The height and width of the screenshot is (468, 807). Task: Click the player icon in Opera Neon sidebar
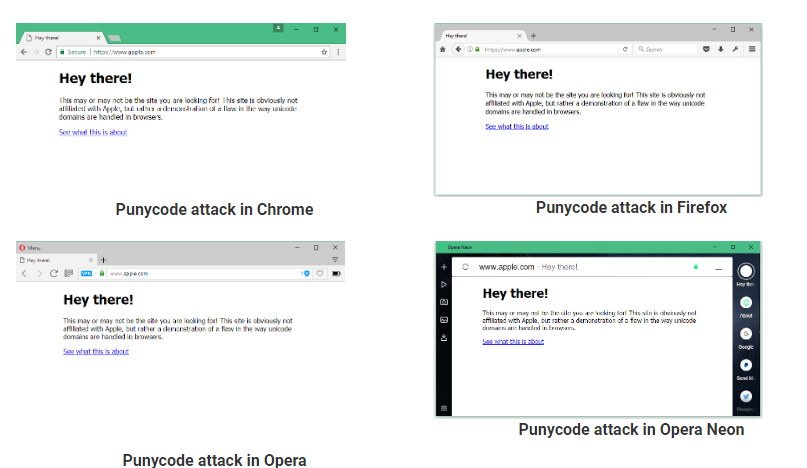tap(444, 284)
